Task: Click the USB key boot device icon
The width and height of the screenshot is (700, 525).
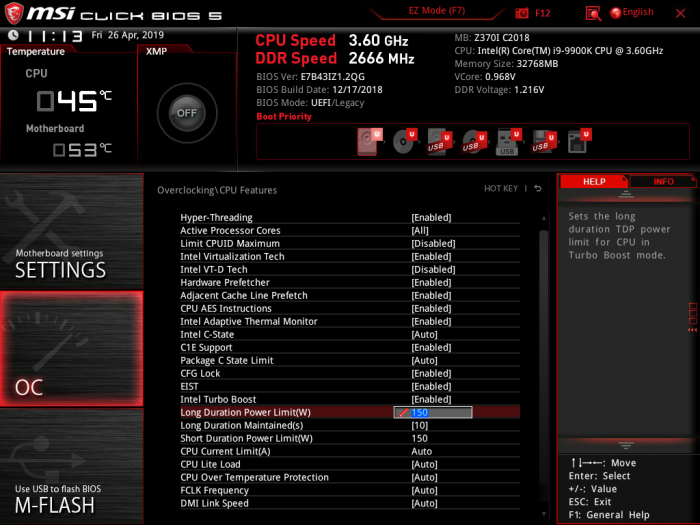Action: (x=507, y=142)
